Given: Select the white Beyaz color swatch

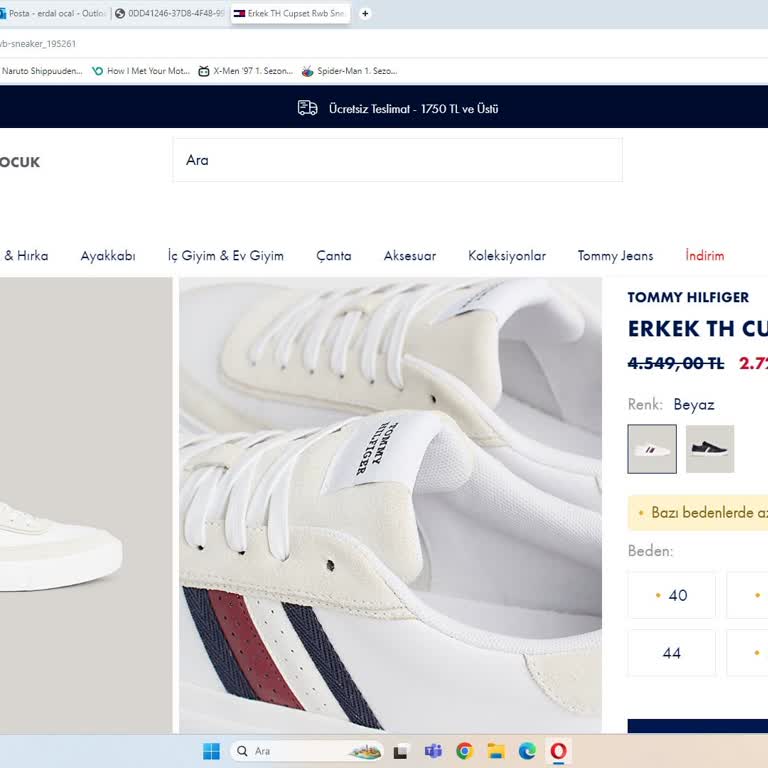Looking at the screenshot, I should [652, 449].
